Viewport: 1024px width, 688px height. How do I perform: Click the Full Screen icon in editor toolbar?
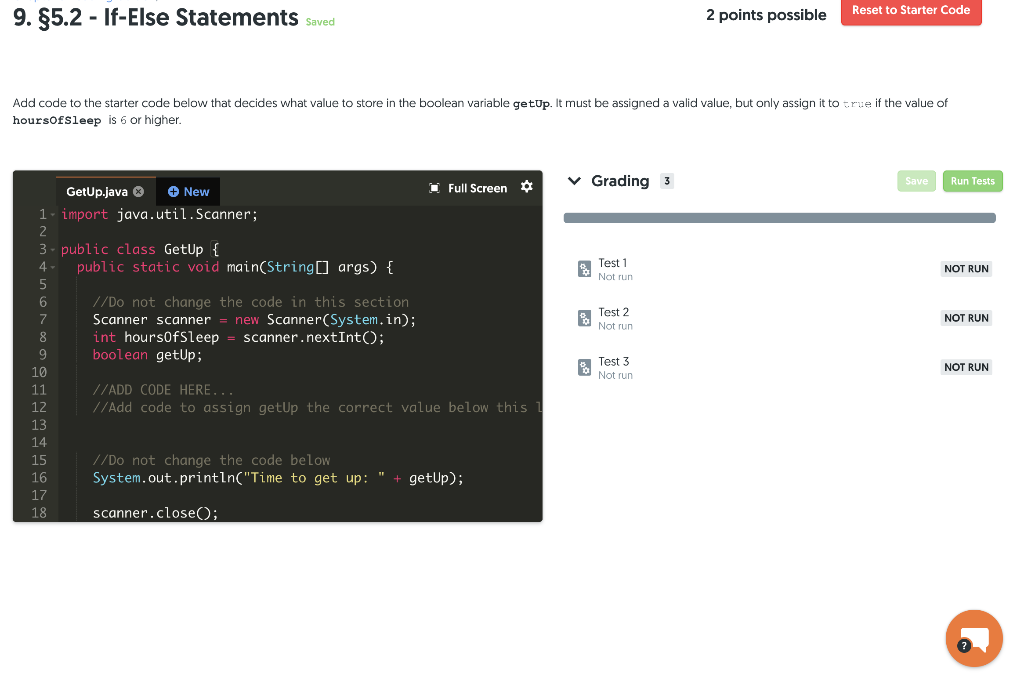click(x=434, y=188)
